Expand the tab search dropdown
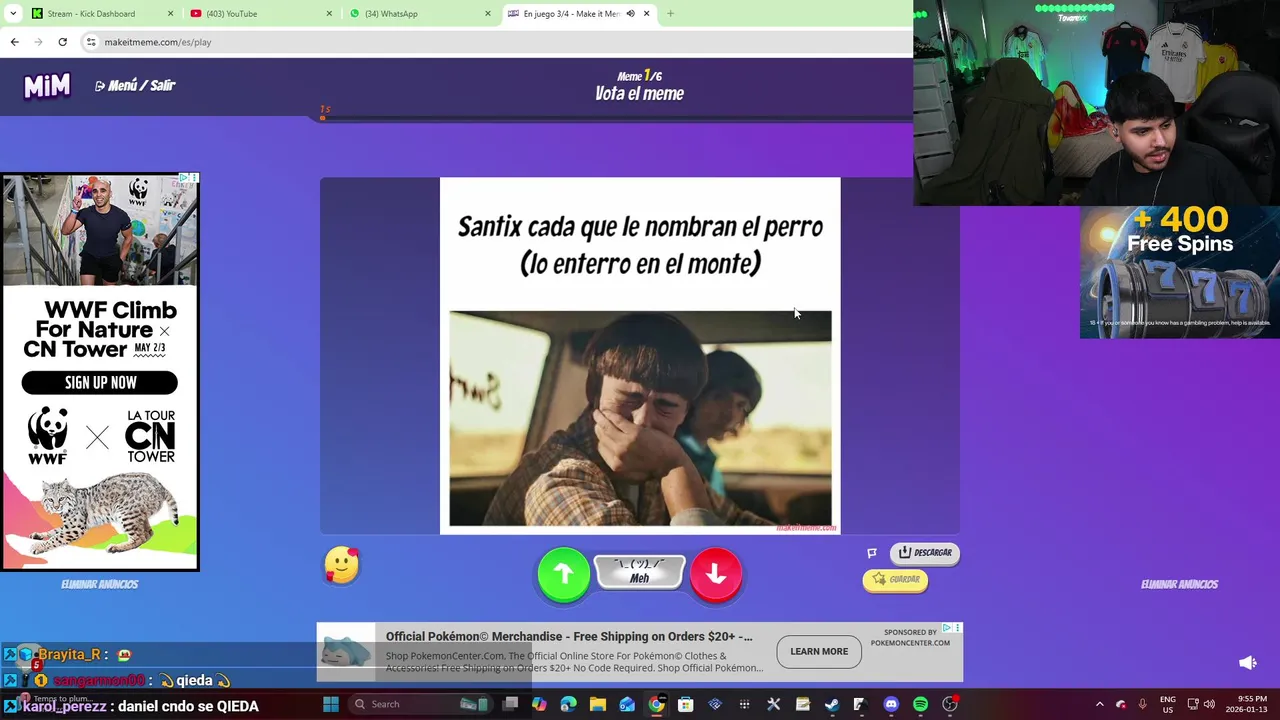This screenshot has height=720, width=1280. [x=12, y=14]
